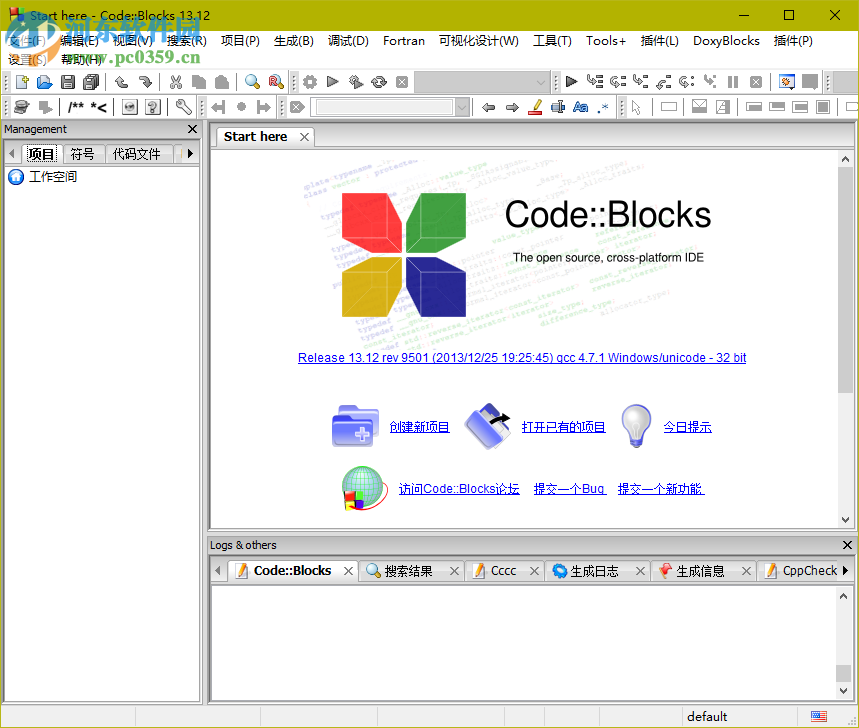
Task: Toggle a bookmark with the dot icon
Action: [x=240, y=107]
